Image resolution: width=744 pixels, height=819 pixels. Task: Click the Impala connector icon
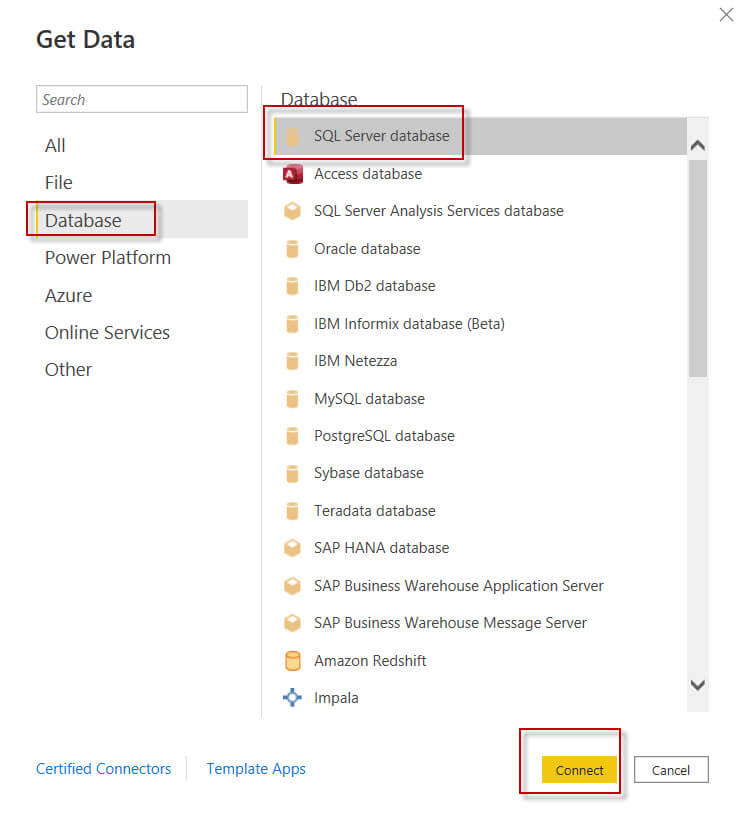[293, 698]
